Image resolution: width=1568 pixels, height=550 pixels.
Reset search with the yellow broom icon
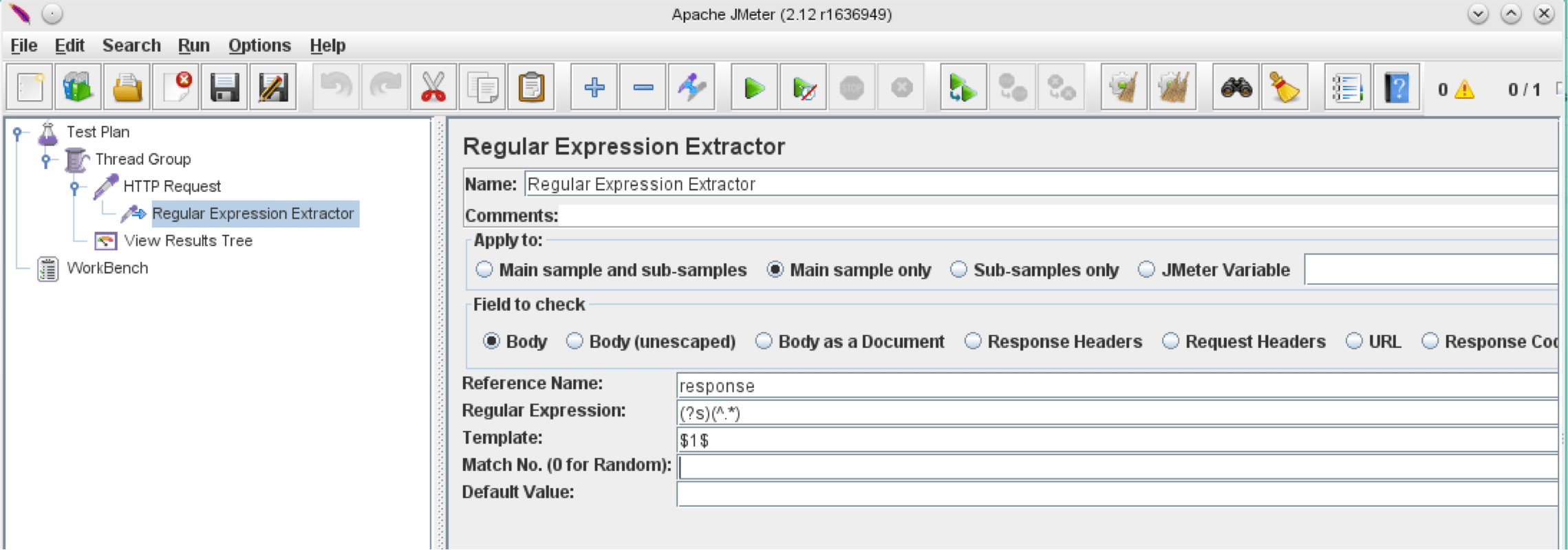[x=1285, y=88]
